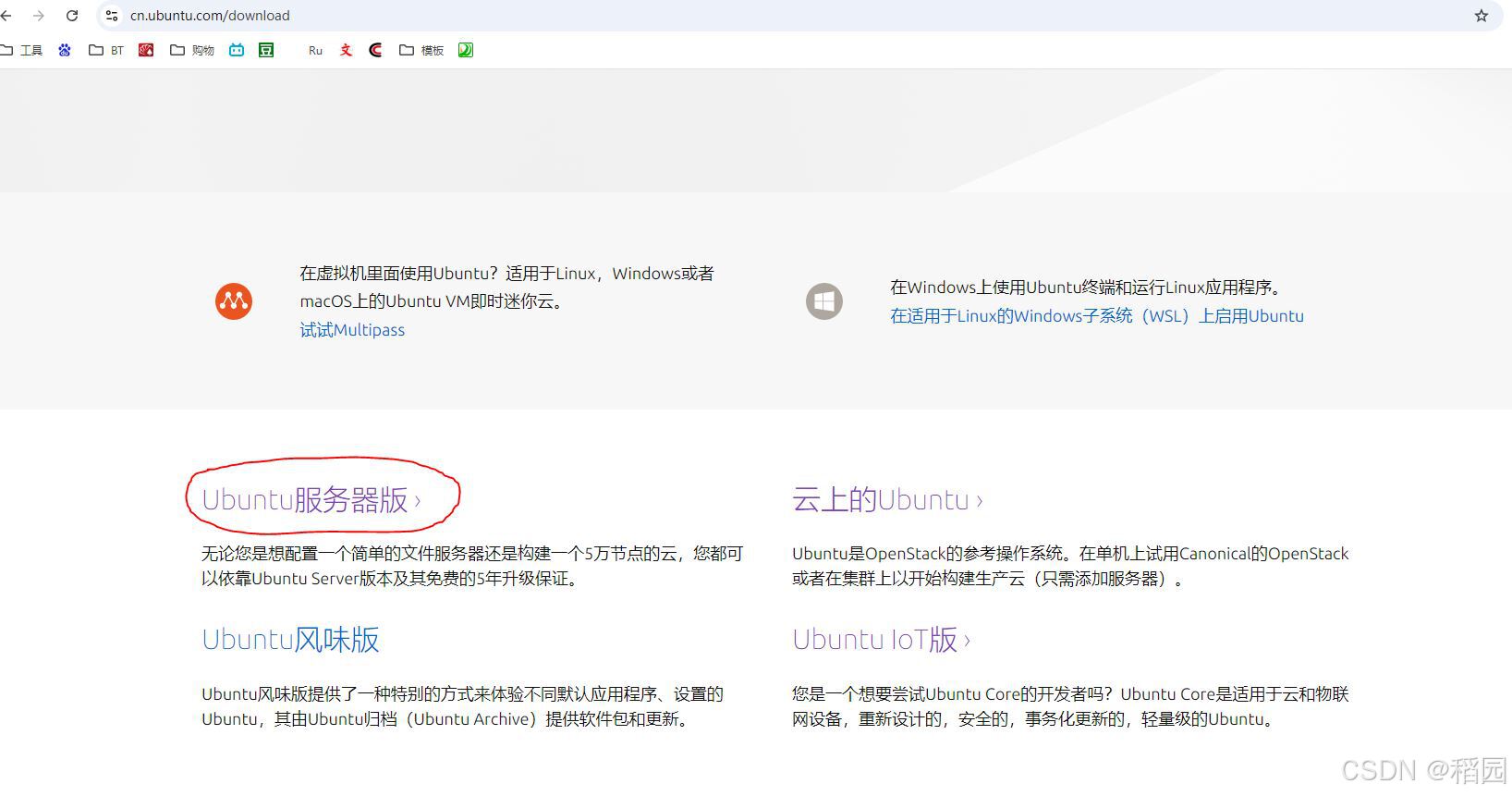
Task: Open the red 文 bookmark icon
Action: click(x=346, y=50)
